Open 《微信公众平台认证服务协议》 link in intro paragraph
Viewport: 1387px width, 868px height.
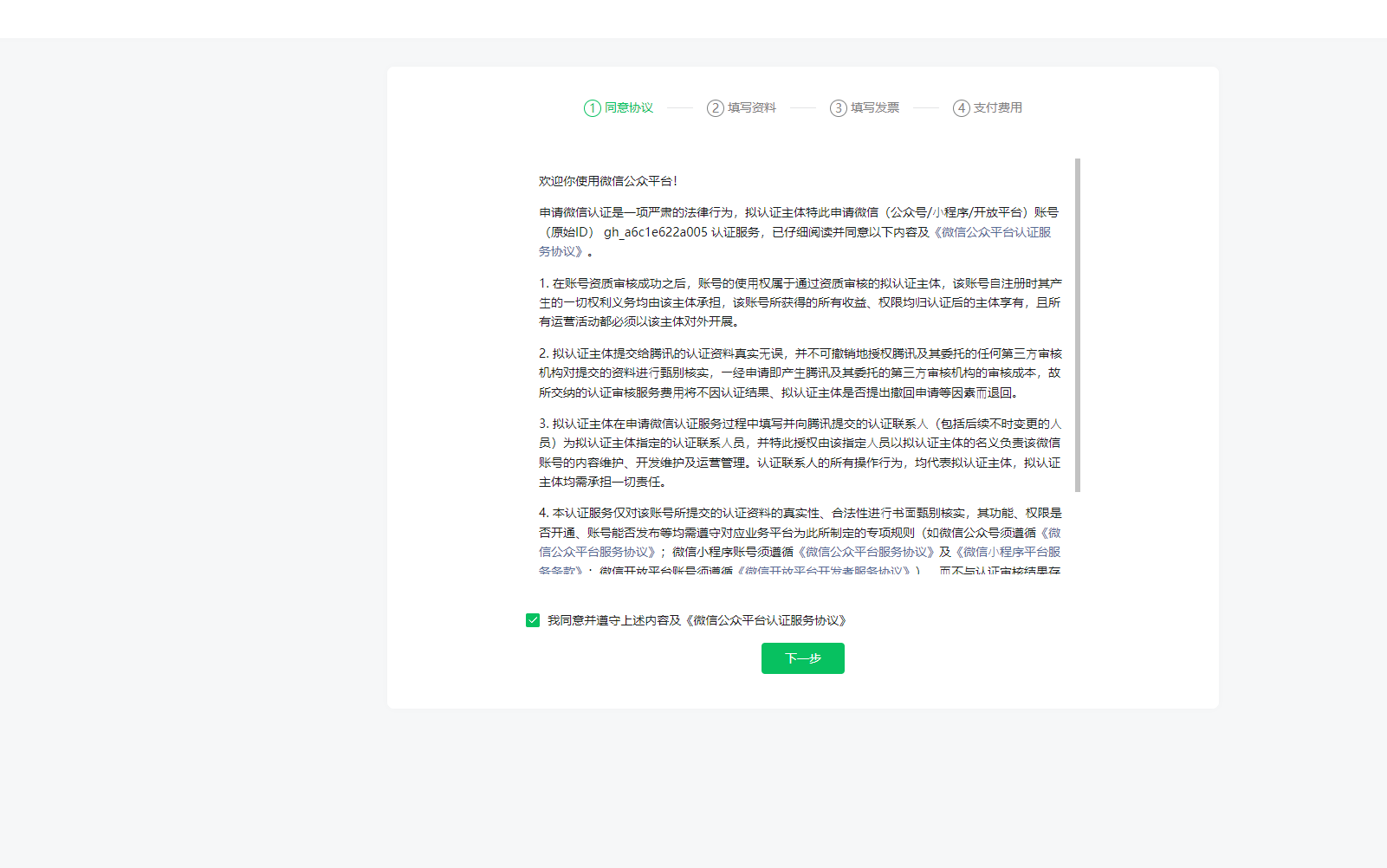(992, 232)
